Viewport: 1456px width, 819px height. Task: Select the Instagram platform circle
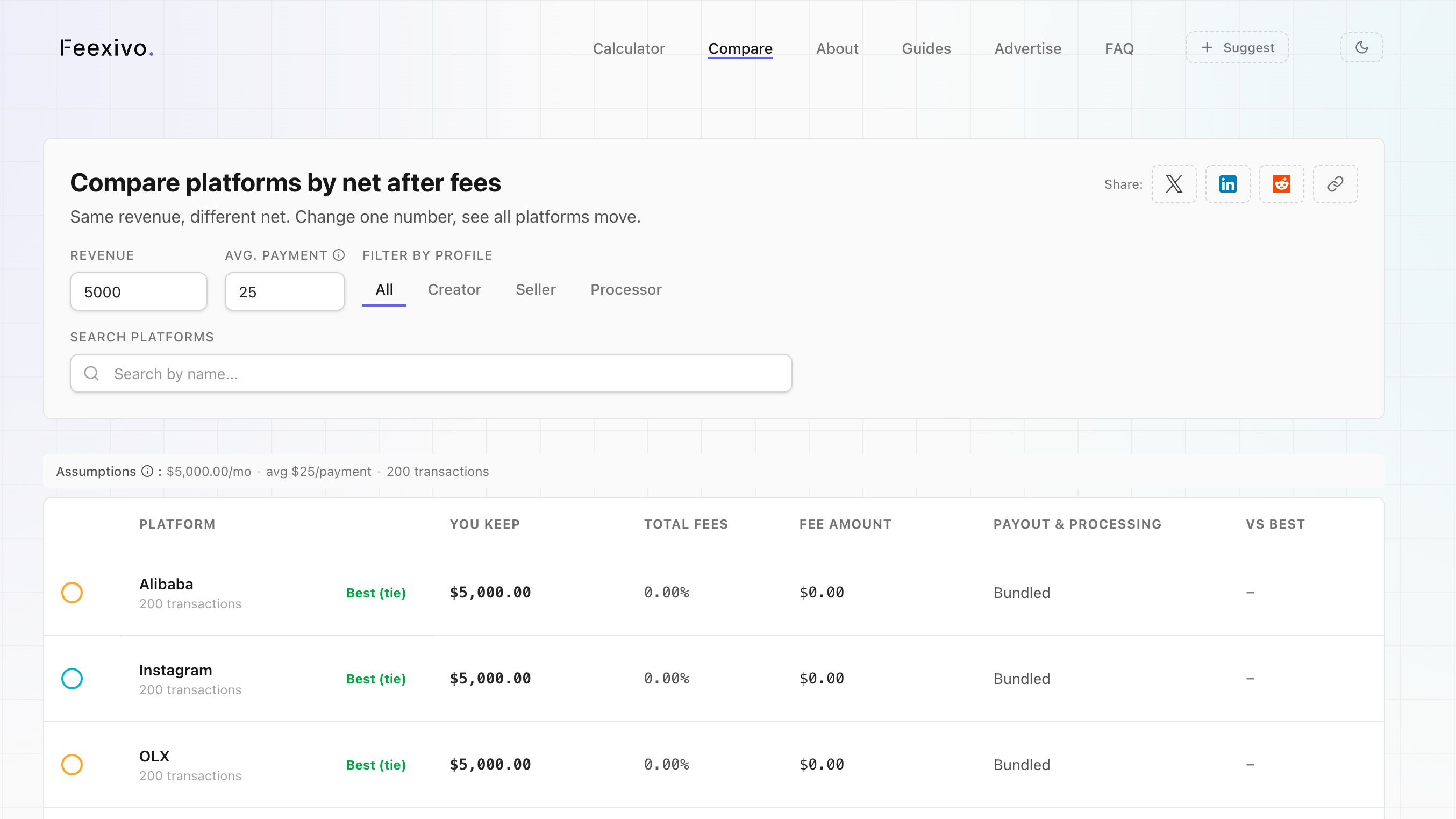[73, 678]
